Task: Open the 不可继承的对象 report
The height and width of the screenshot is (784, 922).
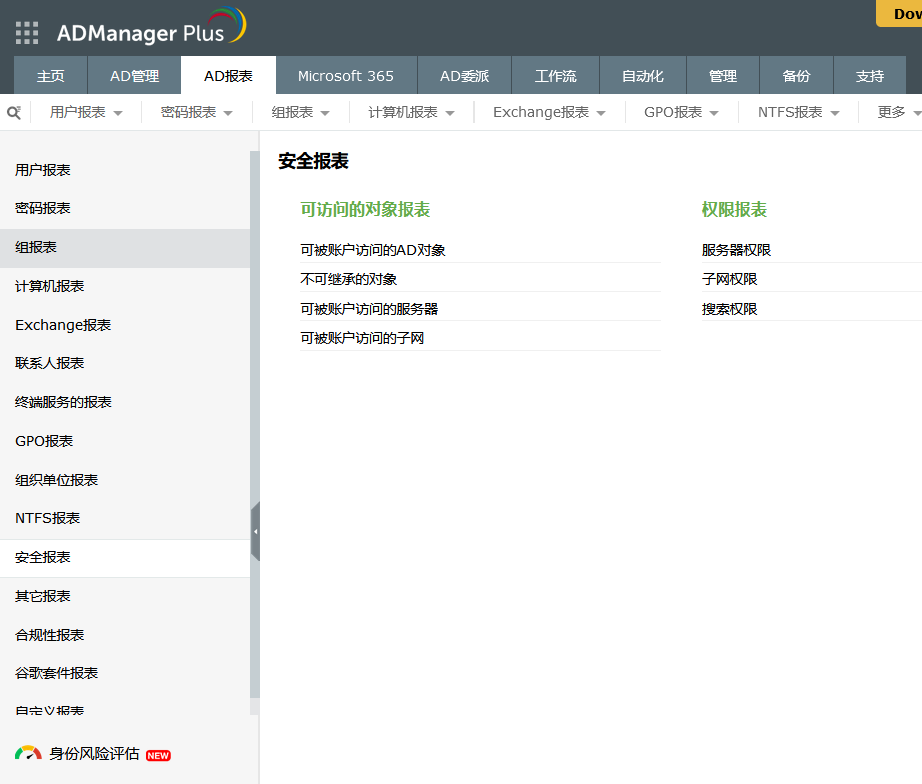Action: [349, 279]
